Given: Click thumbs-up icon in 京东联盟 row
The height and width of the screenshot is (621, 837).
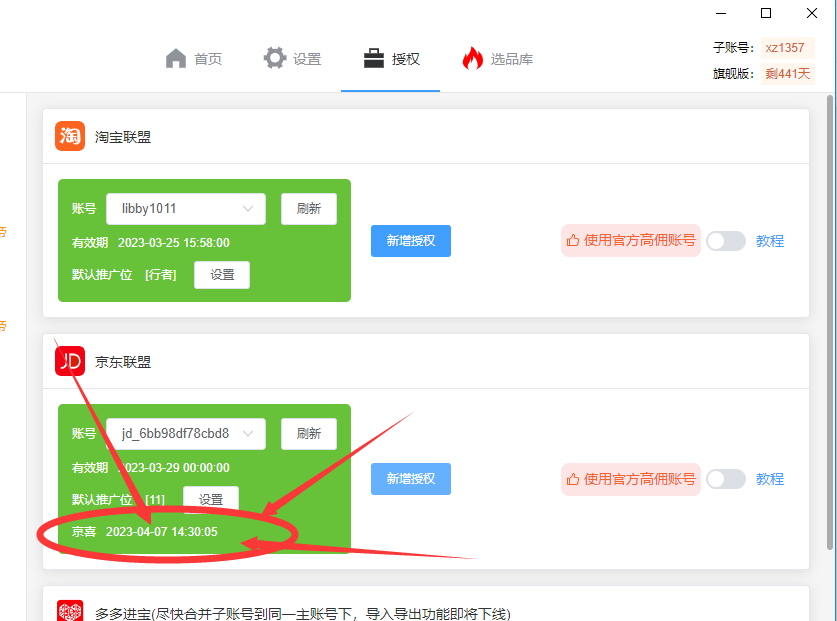Looking at the screenshot, I should click(x=573, y=479).
